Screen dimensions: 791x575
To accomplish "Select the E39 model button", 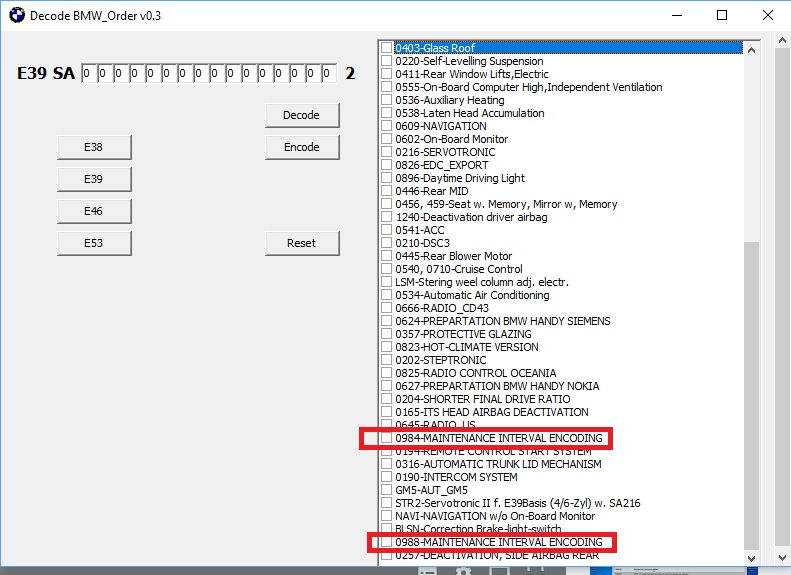I will click(93, 179).
